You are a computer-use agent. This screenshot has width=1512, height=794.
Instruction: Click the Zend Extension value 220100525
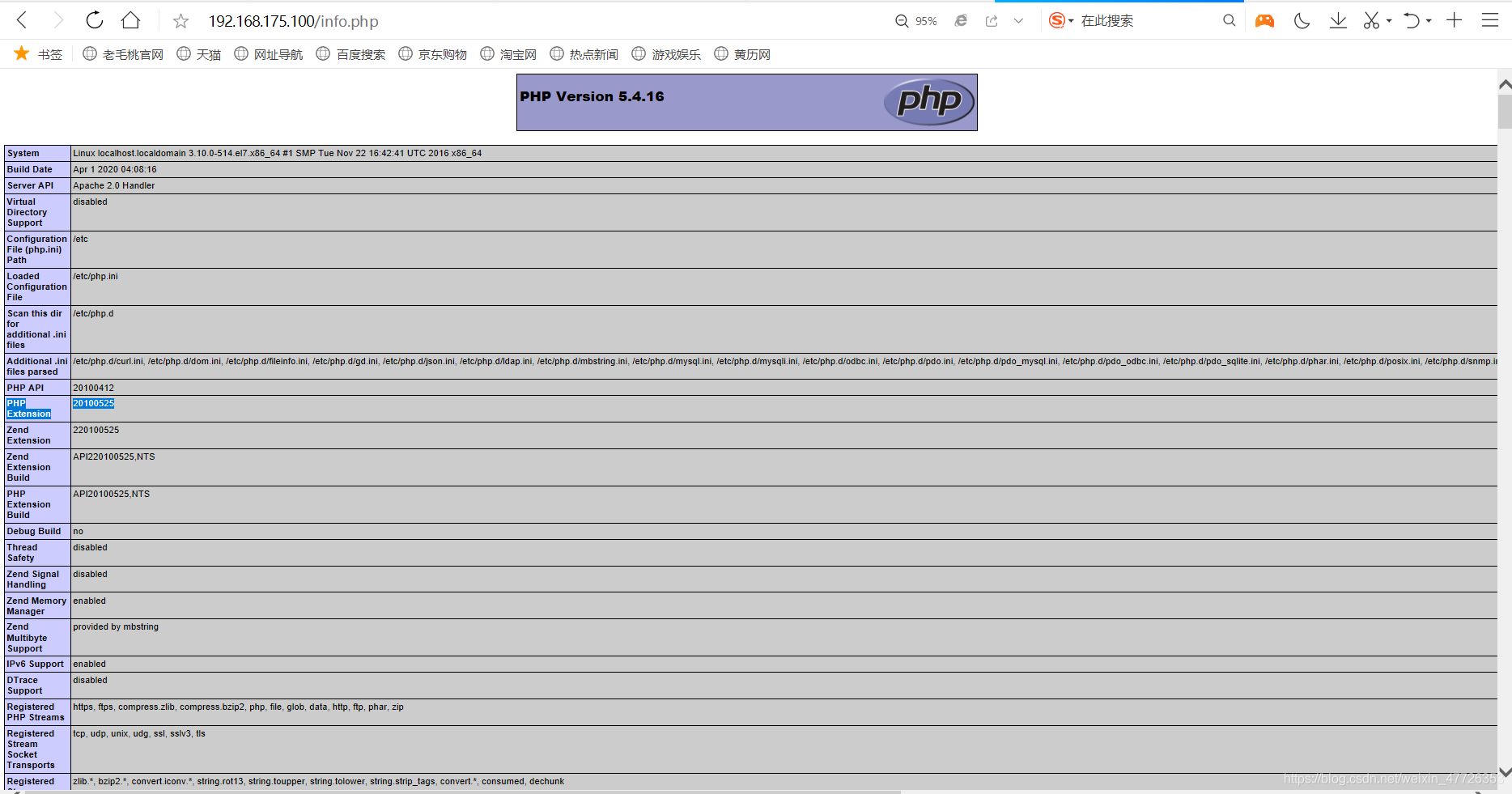(96, 430)
